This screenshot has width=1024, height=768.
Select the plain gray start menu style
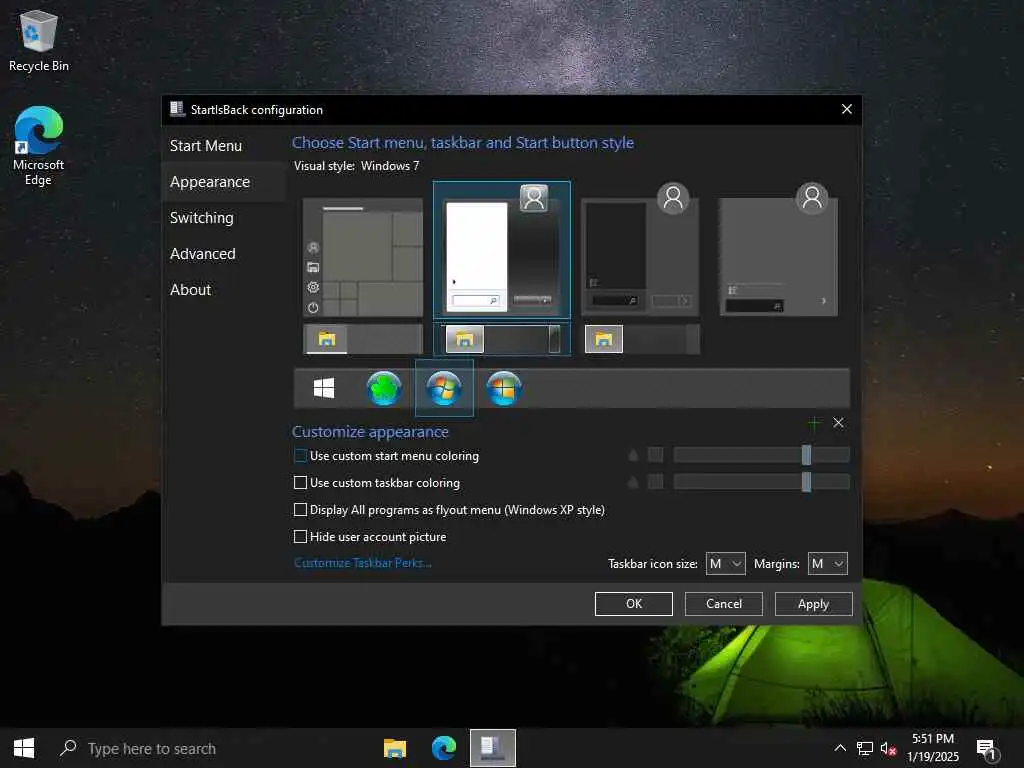778,250
